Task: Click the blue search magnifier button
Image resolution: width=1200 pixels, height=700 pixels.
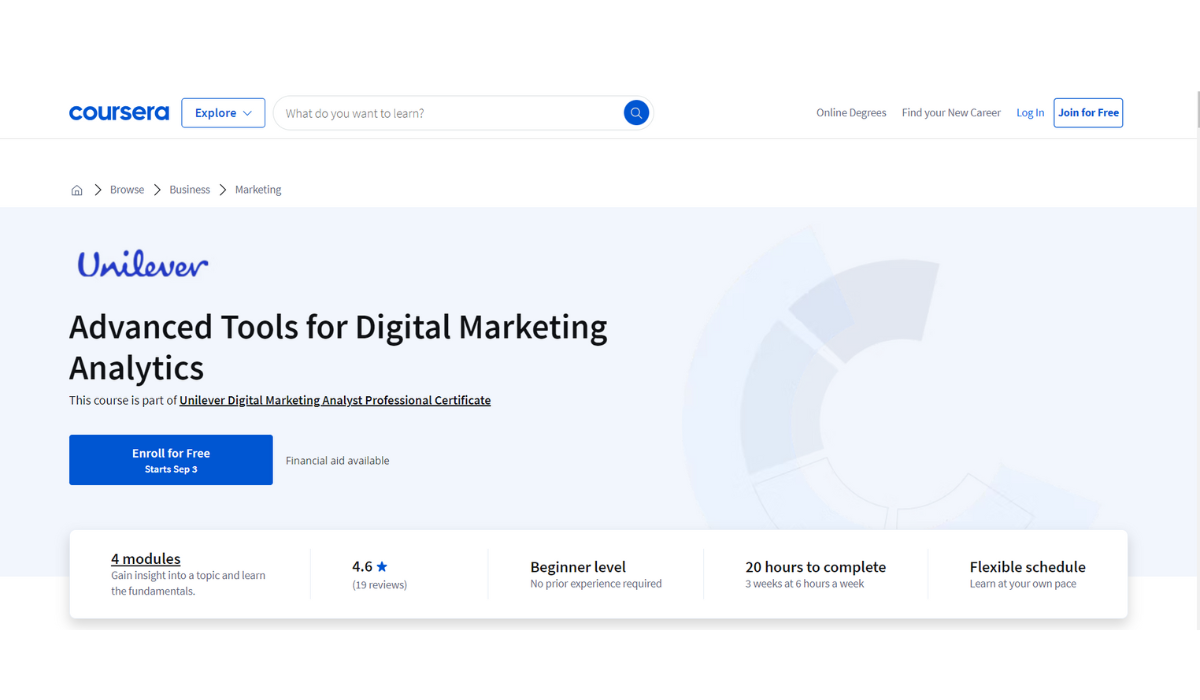Action: coord(636,113)
